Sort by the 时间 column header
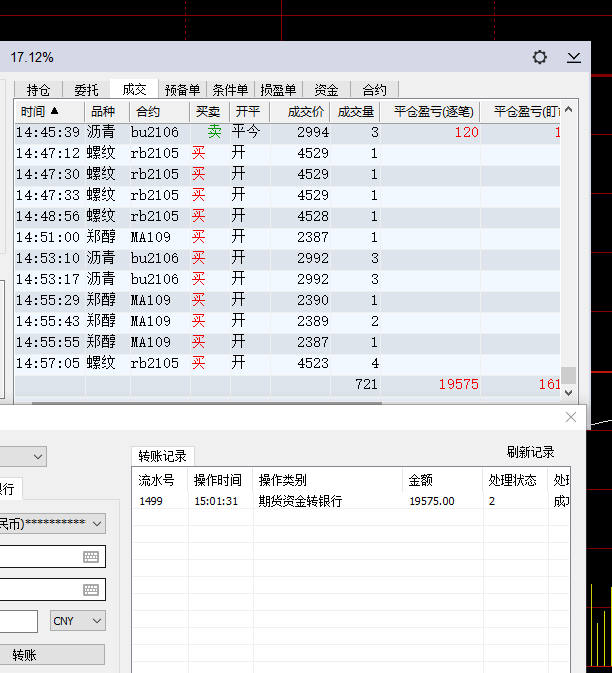Screen dimensions: 612x673 click(49, 112)
